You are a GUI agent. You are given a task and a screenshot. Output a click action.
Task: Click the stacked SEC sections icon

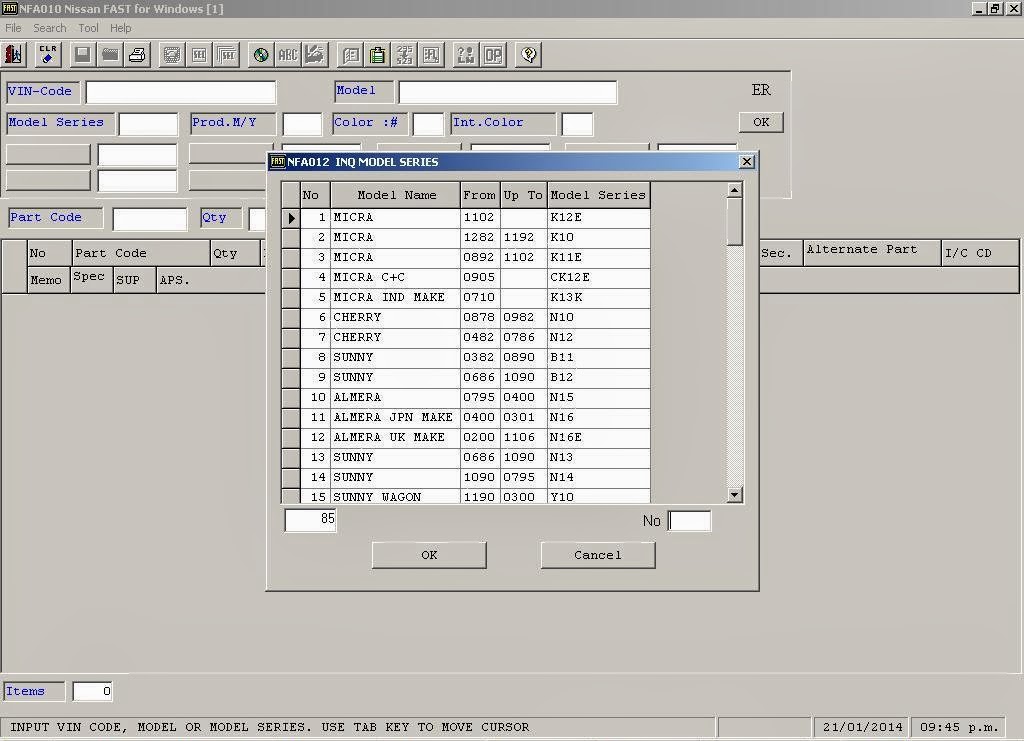click(227, 55)
